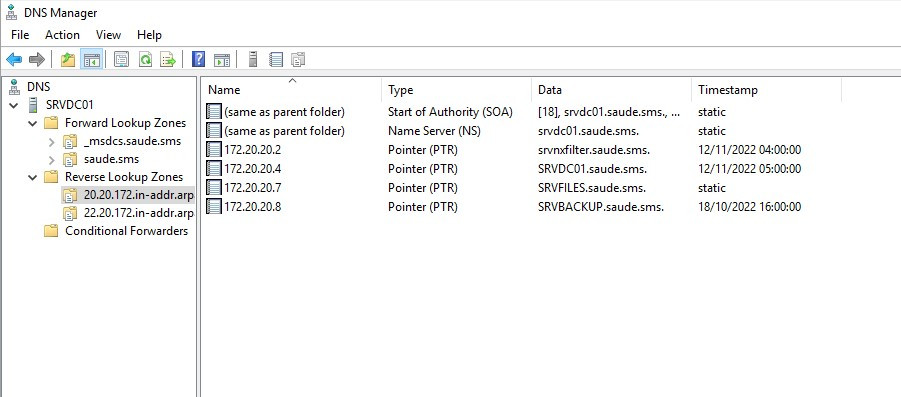Click the Export List icon
This screenshot has width=901, height=397.
tap(168, 59)
